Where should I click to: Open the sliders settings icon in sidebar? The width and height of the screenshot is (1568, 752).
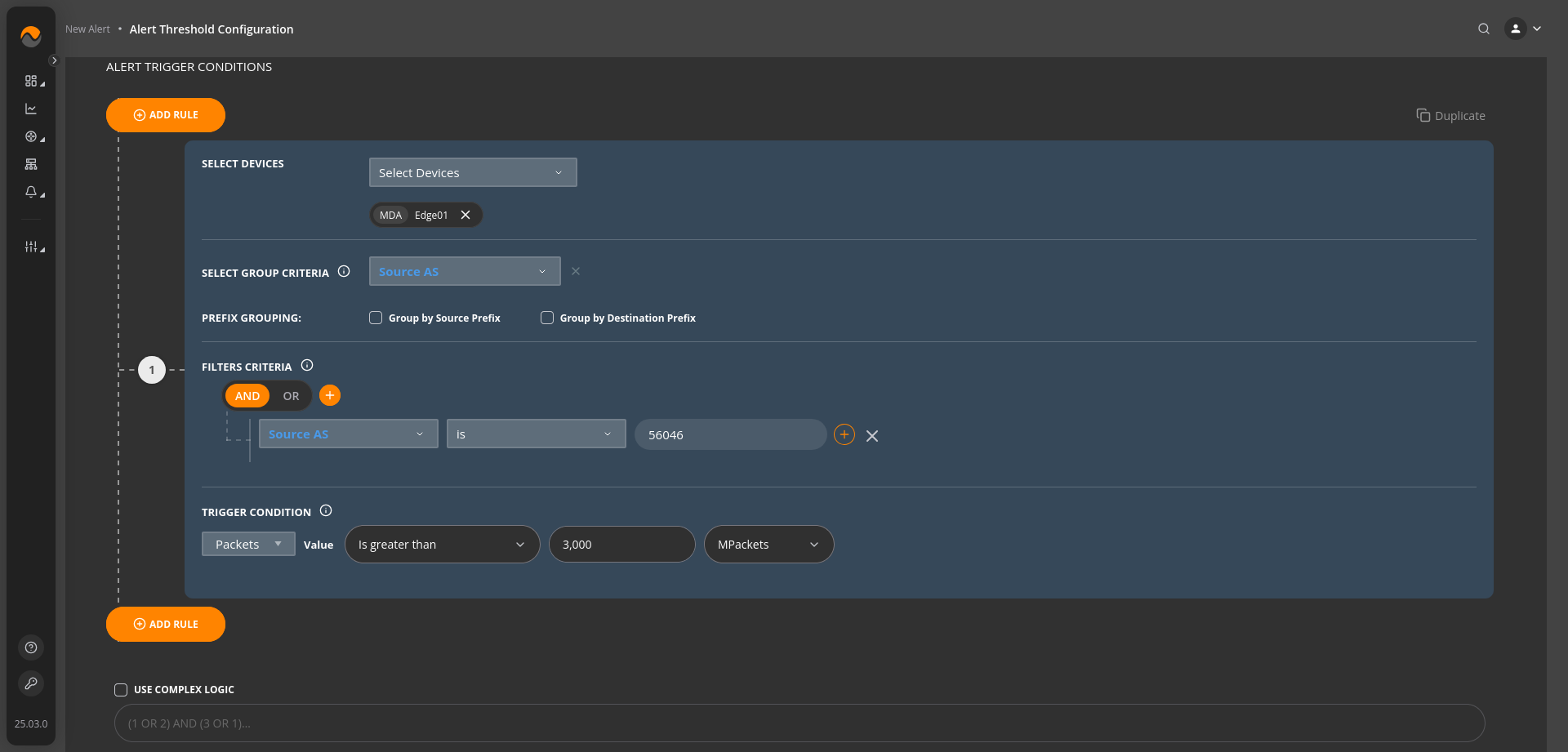(31, 247)
